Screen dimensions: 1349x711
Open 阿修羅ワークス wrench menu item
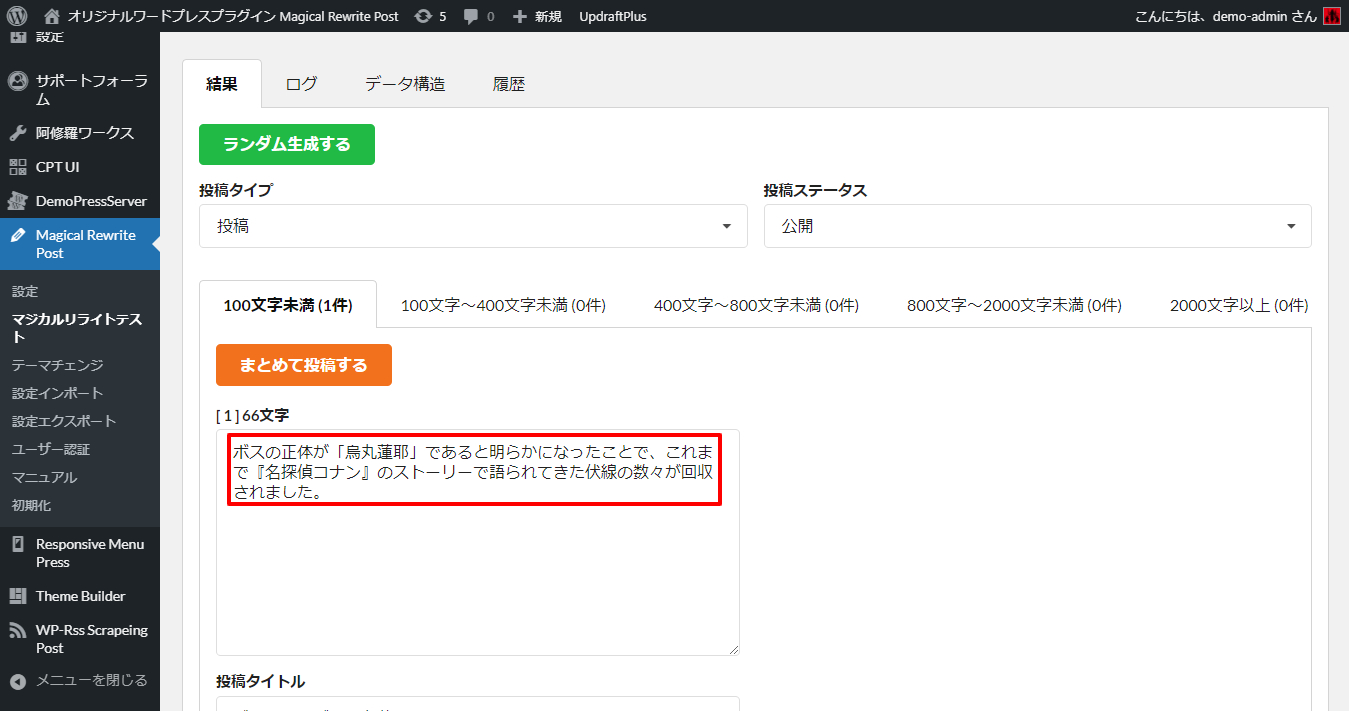point(84,133)
